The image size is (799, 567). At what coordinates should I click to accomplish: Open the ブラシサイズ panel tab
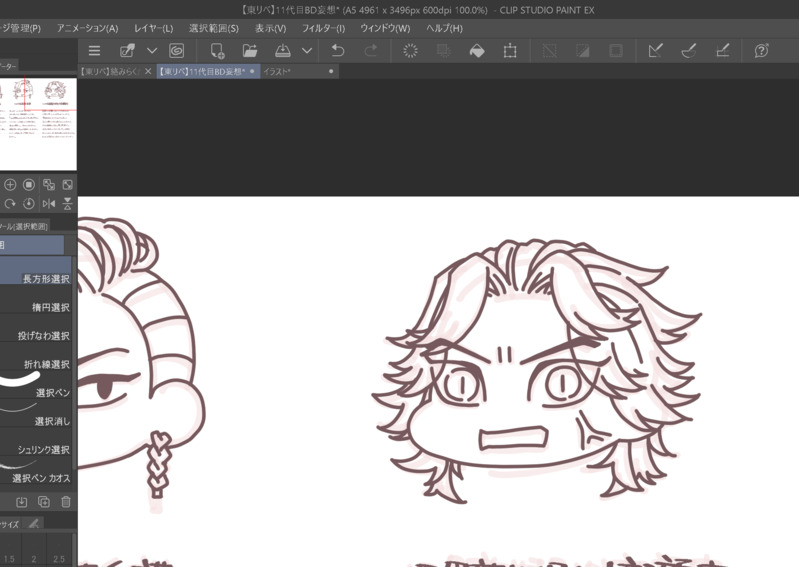[x=10, y=524]
